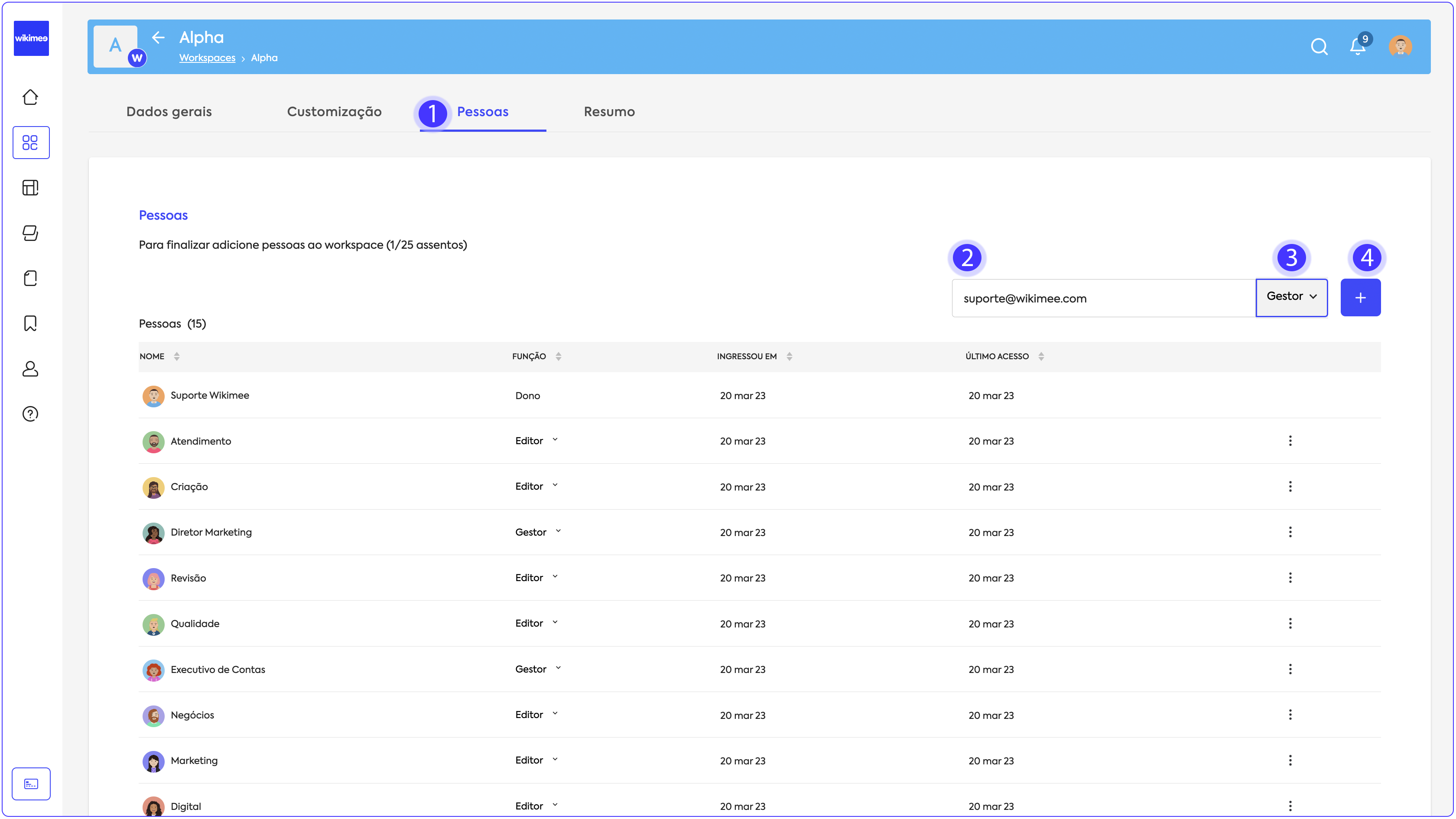The width and height of the screenshot is (1456, 819).
Task: Sort table by Nome column
Action: (176, 356)
